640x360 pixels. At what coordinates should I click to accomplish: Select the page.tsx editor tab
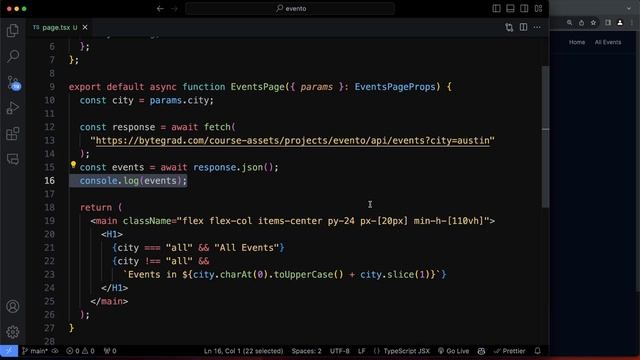[x=60, y=27]
